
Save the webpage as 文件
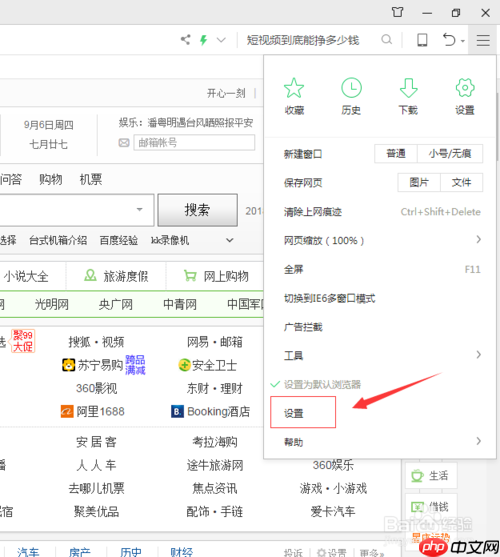click(461, 182)
